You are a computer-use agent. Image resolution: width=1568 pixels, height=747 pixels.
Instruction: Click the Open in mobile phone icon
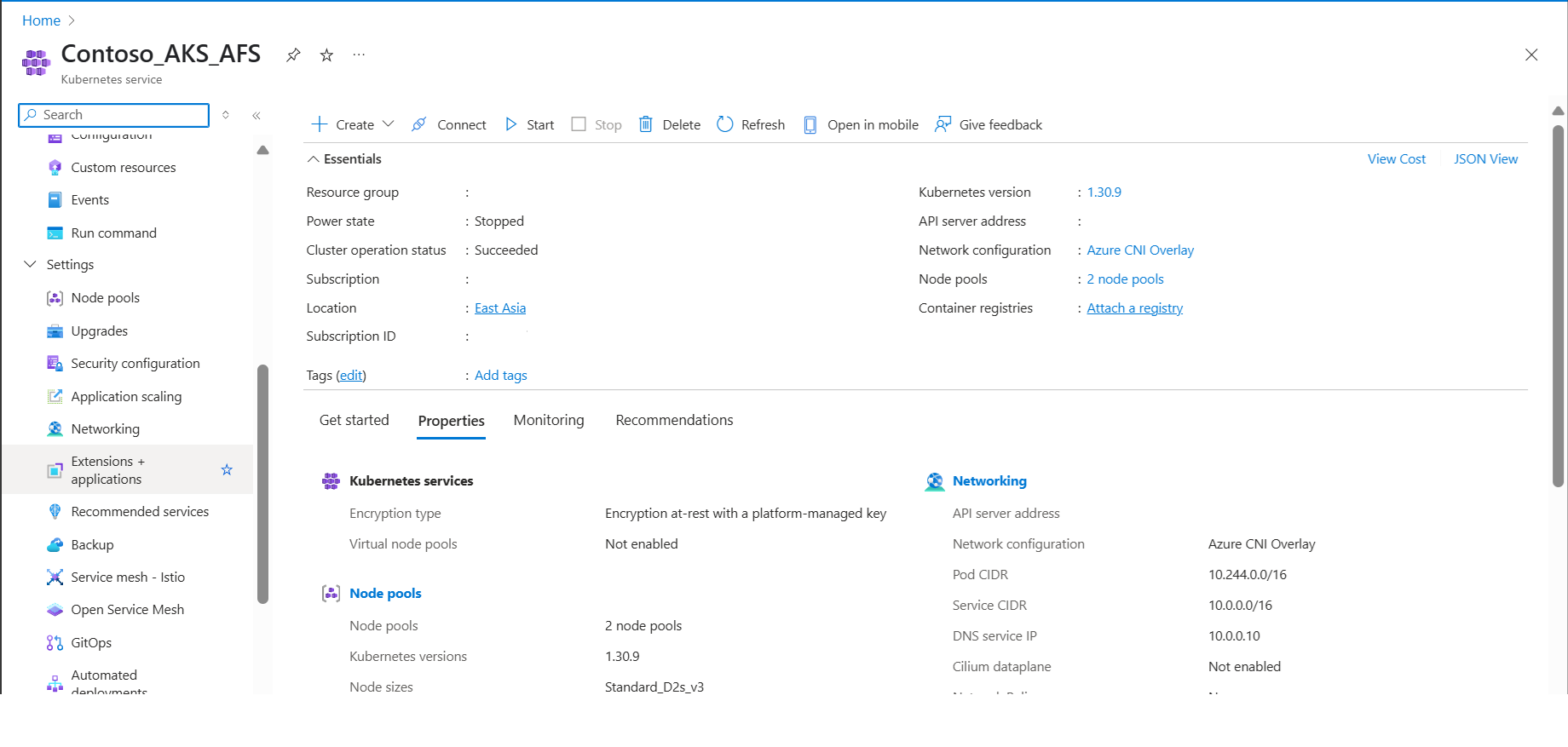pos(810,124)
